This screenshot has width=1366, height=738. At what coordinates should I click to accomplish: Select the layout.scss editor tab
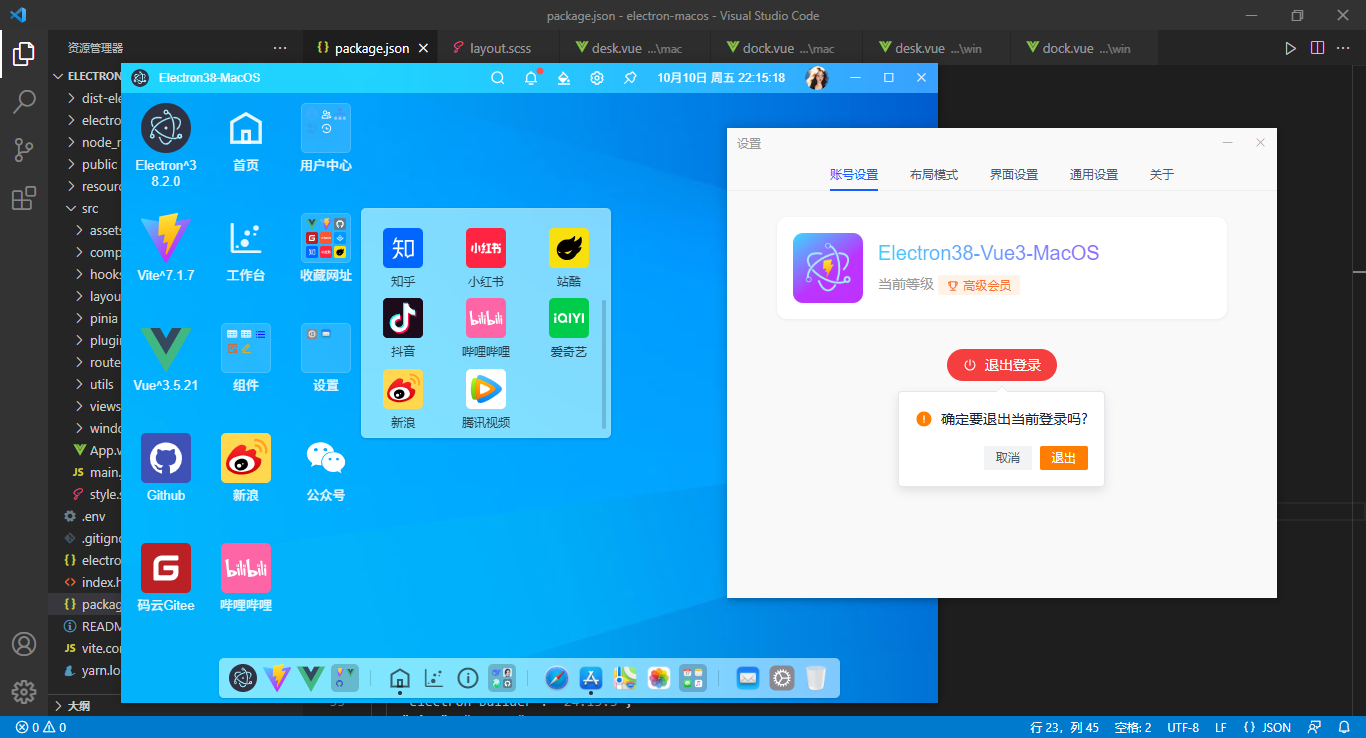[x=500, y=48]
